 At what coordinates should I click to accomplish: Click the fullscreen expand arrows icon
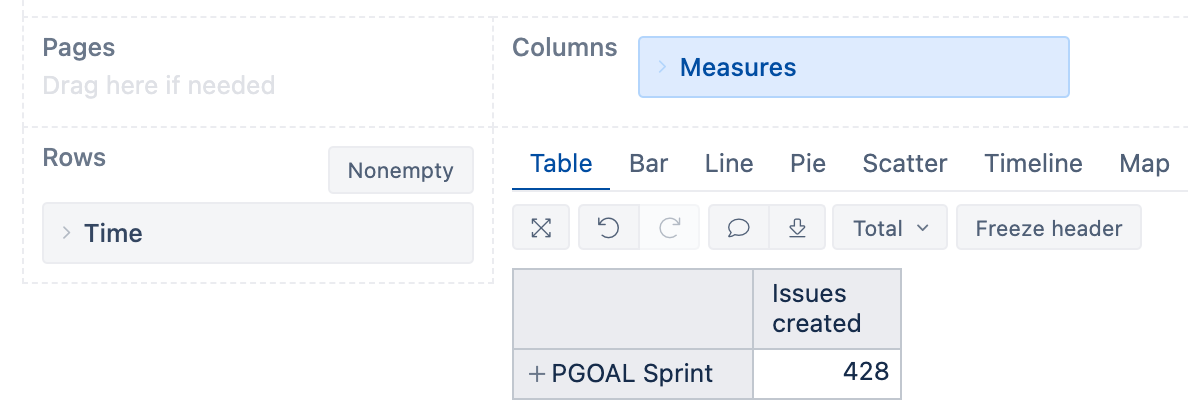[x=541, y=228]
